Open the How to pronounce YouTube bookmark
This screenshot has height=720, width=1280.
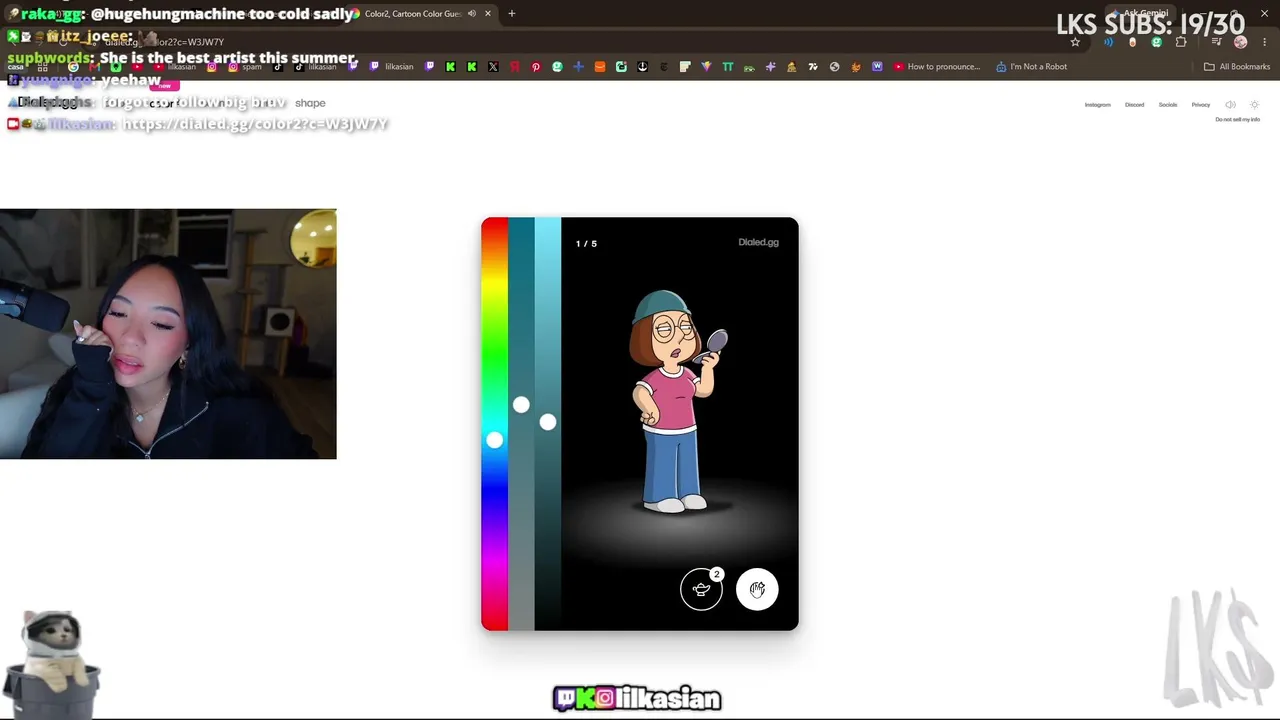(x=937, y=67)
